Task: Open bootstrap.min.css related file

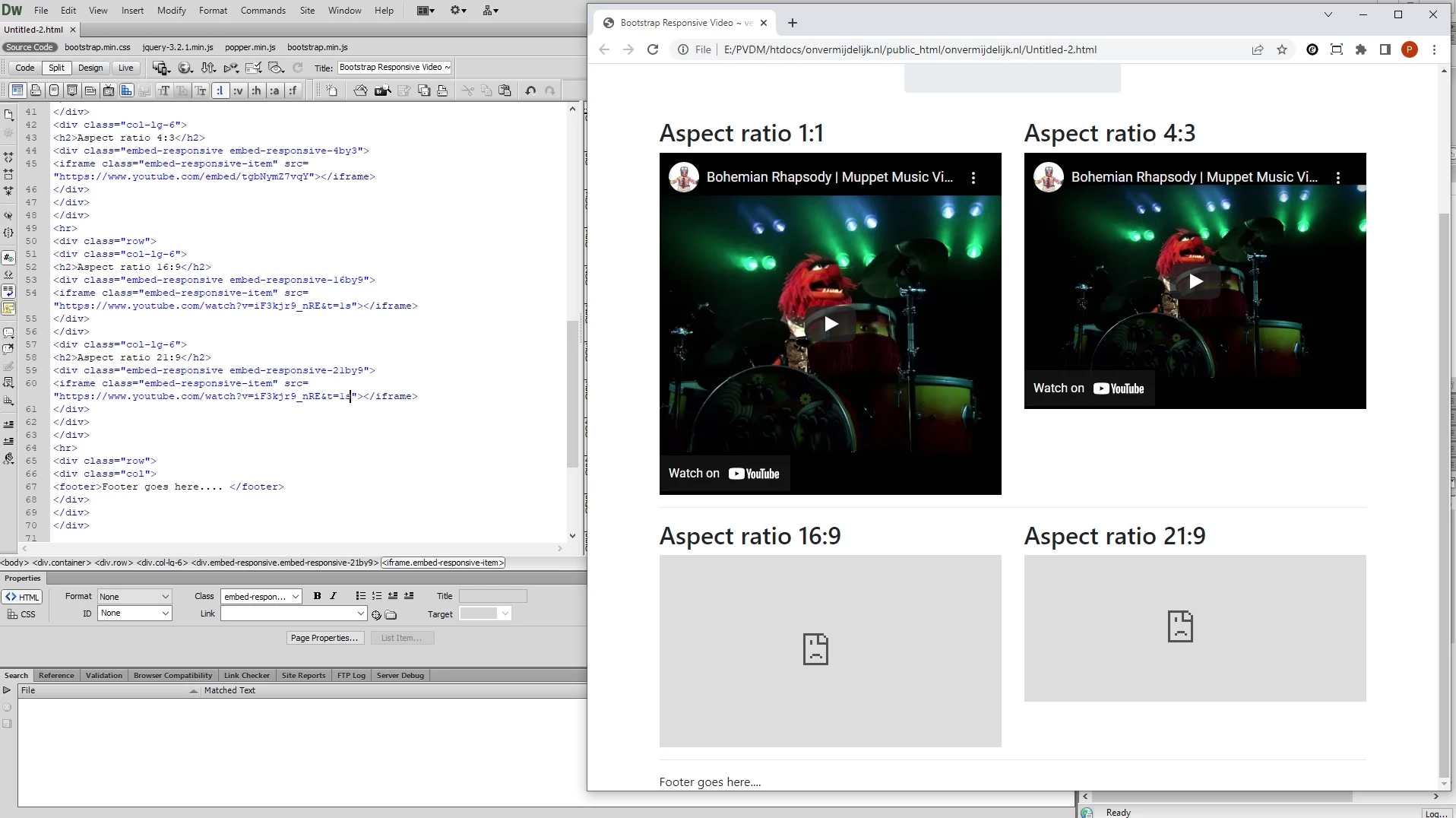Action: [97, 47]
